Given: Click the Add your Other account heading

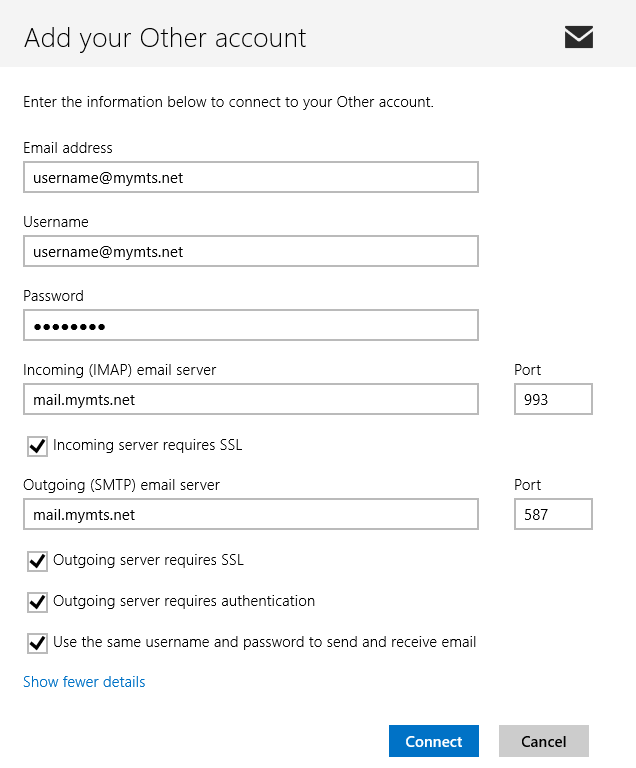Looking at the screenshot, I should point(165,38).
